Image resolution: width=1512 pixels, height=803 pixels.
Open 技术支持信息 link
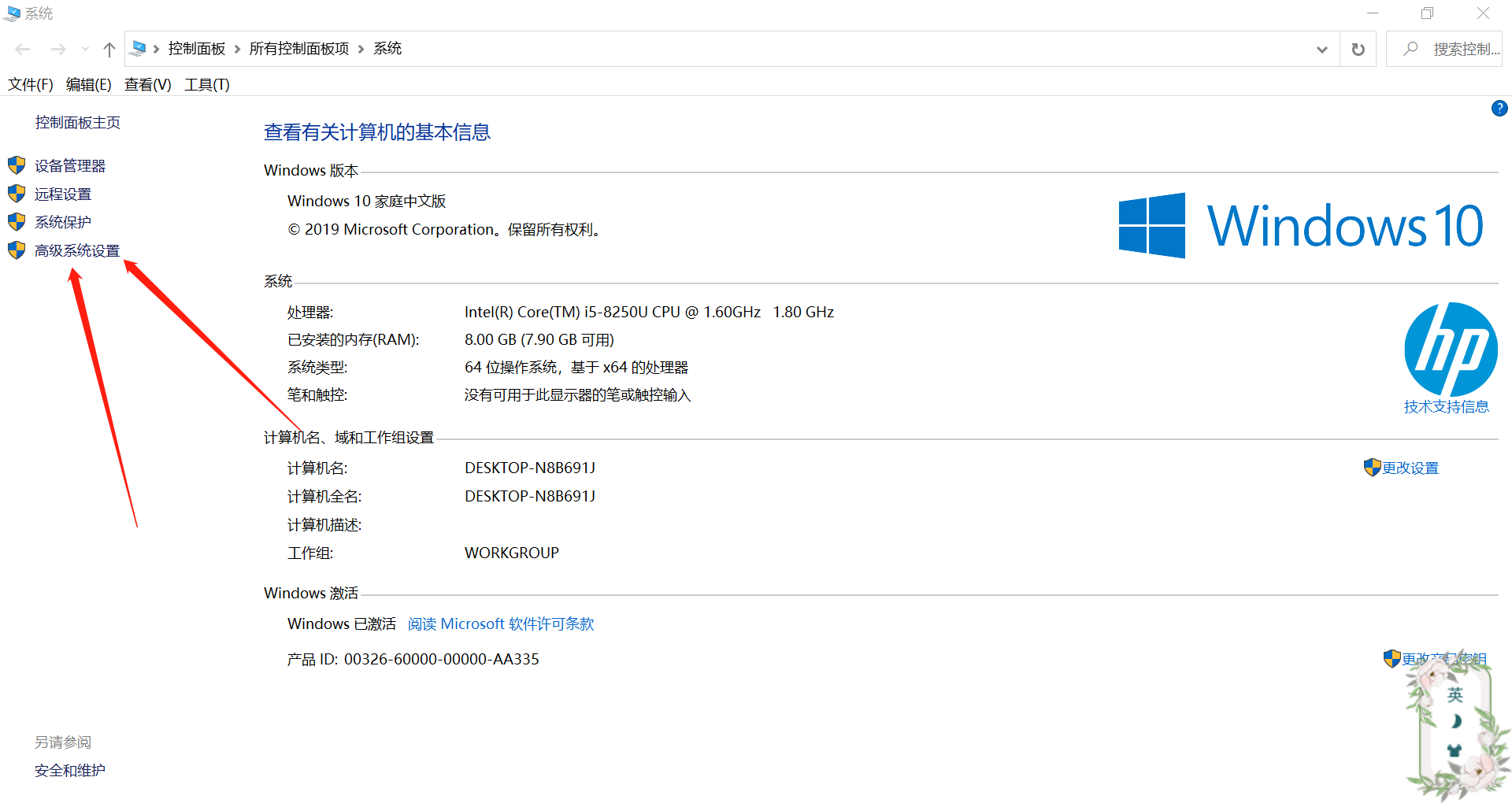pos(1447,407)
